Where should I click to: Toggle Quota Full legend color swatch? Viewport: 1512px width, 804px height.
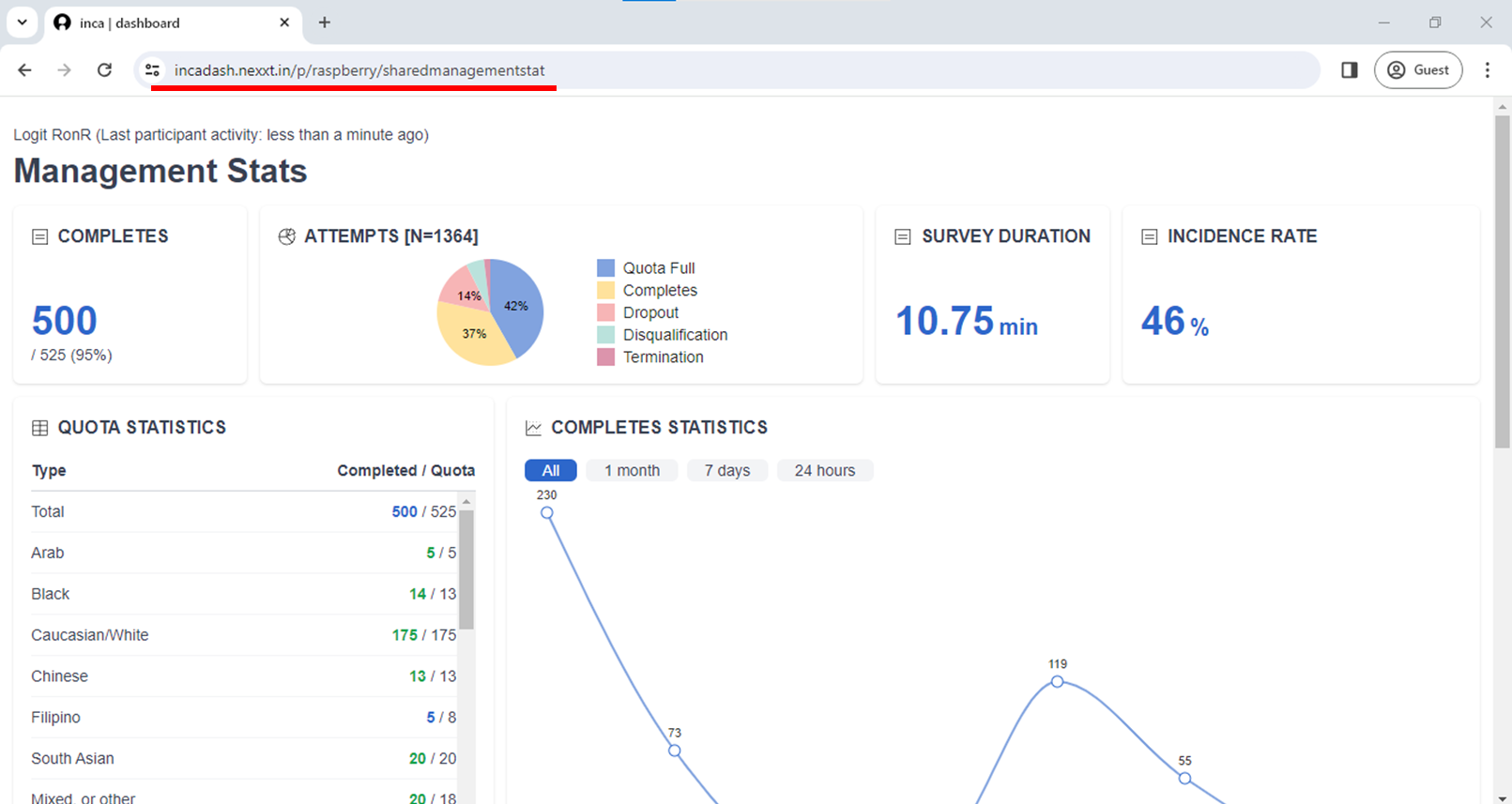point(606,268)
